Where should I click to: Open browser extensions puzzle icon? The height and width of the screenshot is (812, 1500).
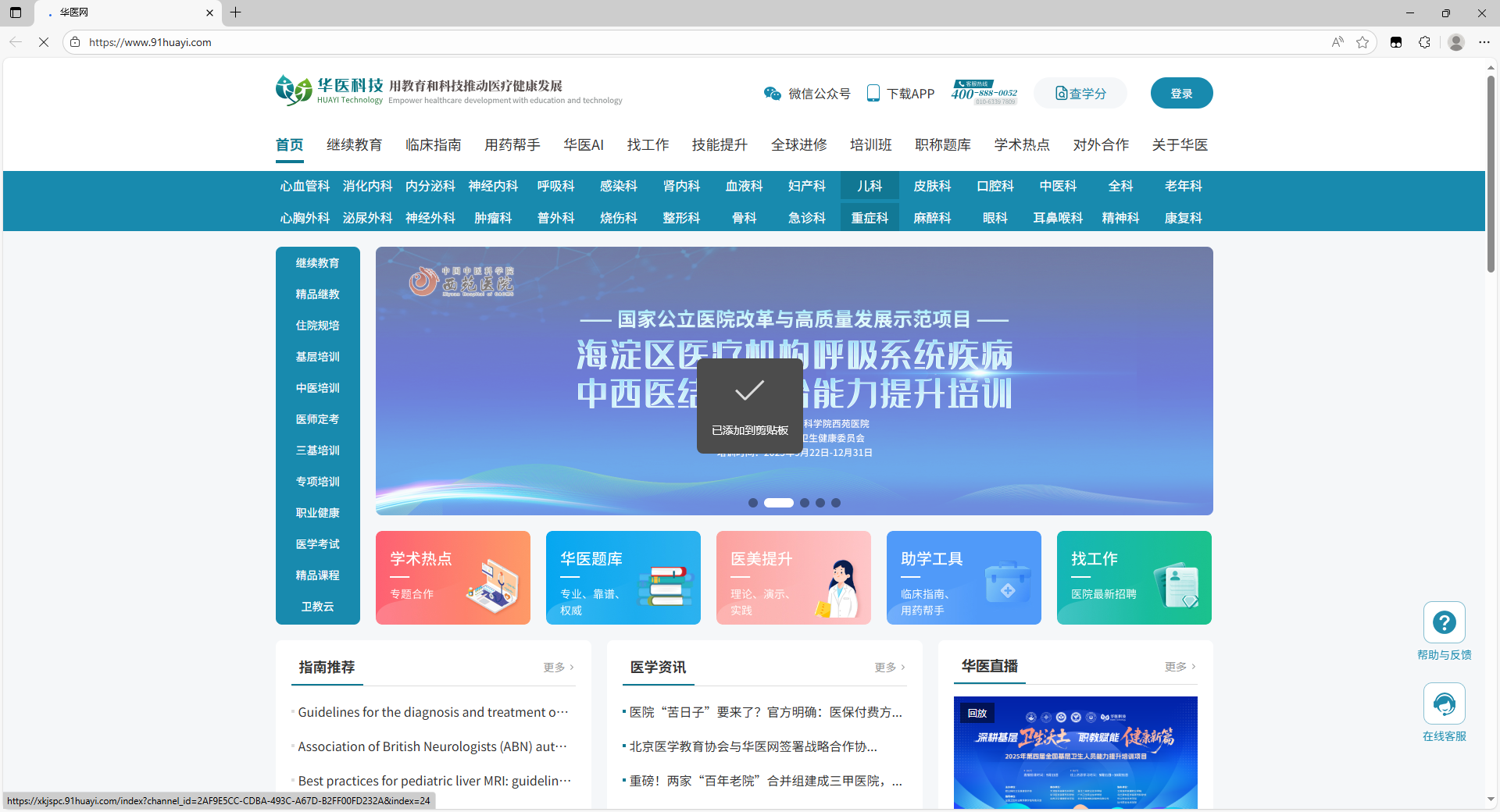pyautogui.click(x=1424, y=42)
